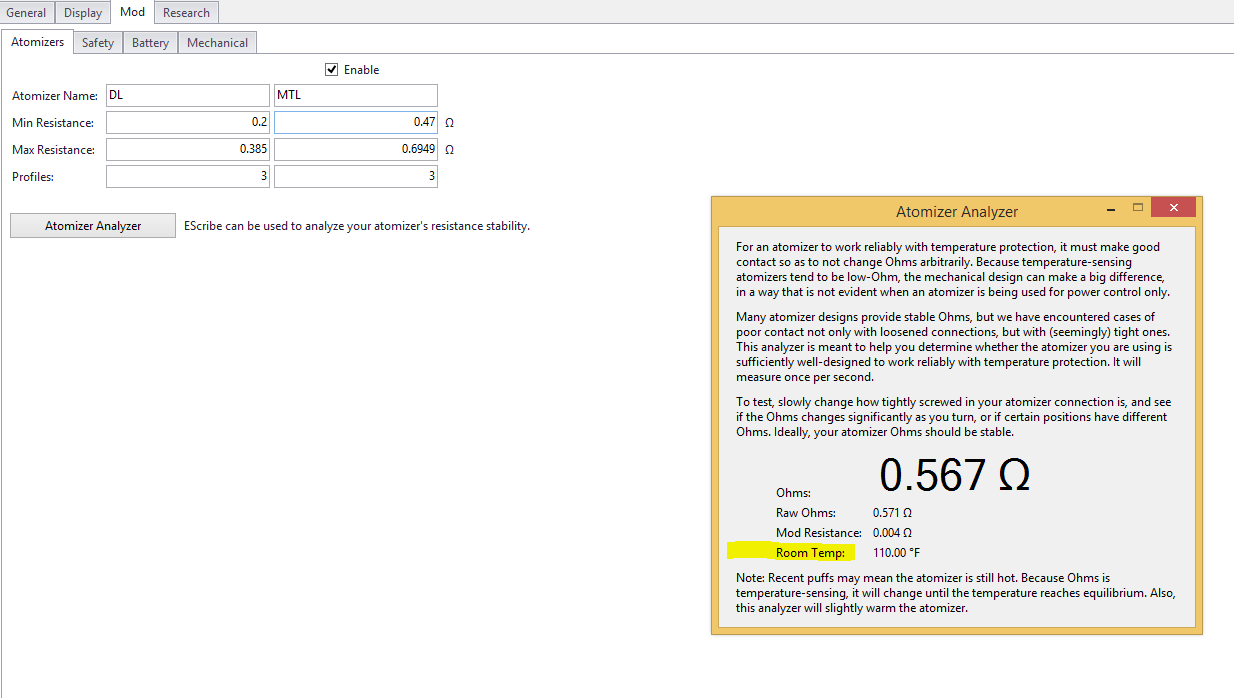1234x698 pixels.
Task: Switch to the Battery sub-tab
Action: click(150, 43)
